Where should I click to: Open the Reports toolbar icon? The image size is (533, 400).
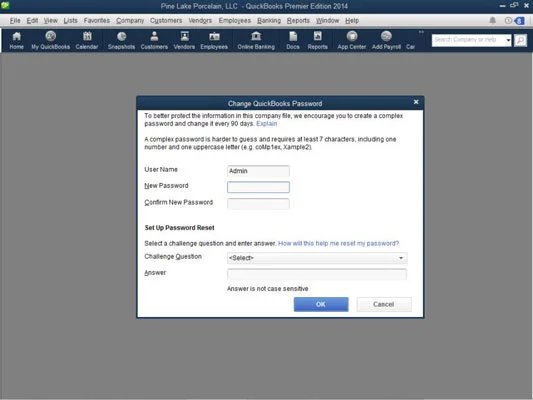317,40
